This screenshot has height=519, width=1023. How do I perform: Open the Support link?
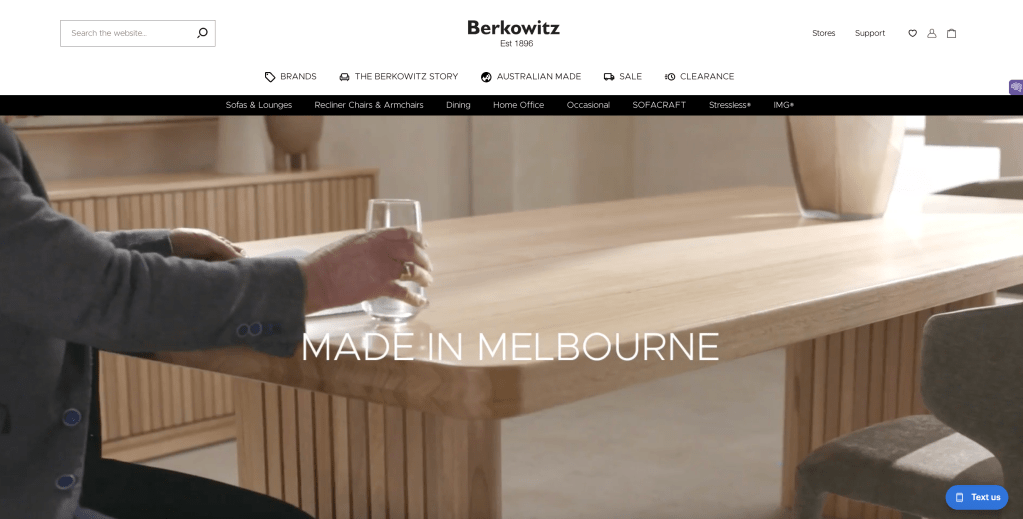point(870,33)
